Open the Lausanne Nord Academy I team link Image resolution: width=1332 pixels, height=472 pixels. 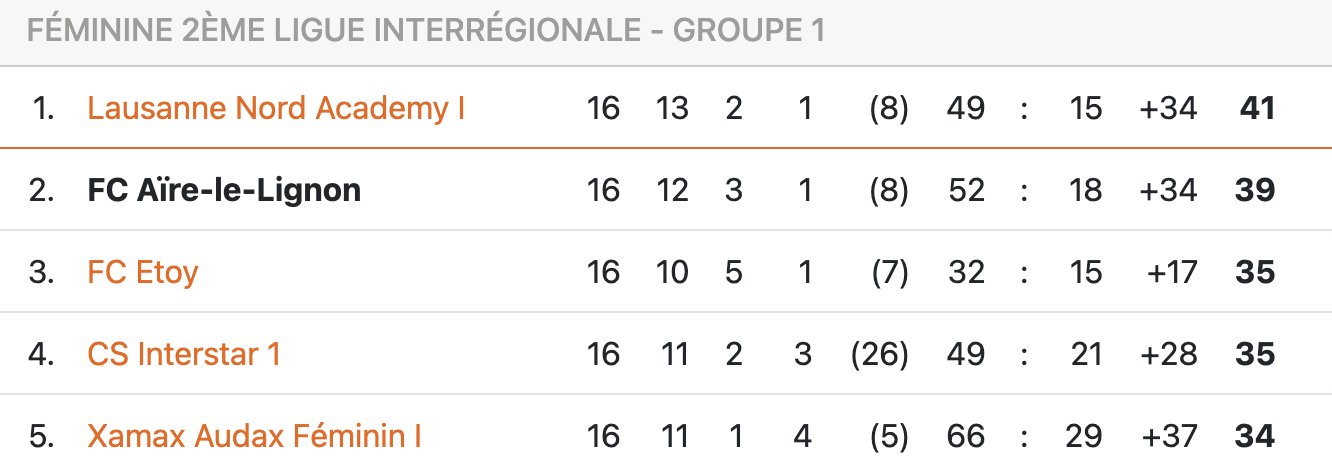[276, 108]
